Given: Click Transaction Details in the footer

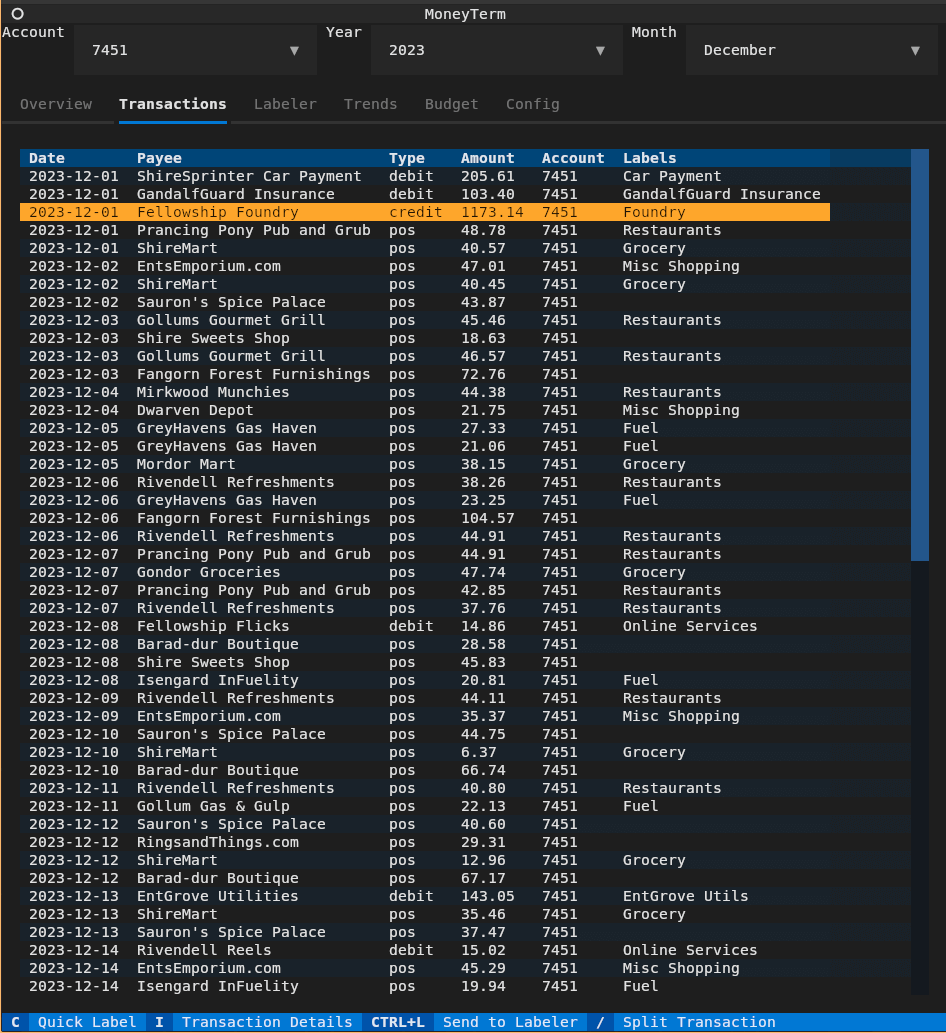Looking at the screenshot, I should pos(266,1022).
